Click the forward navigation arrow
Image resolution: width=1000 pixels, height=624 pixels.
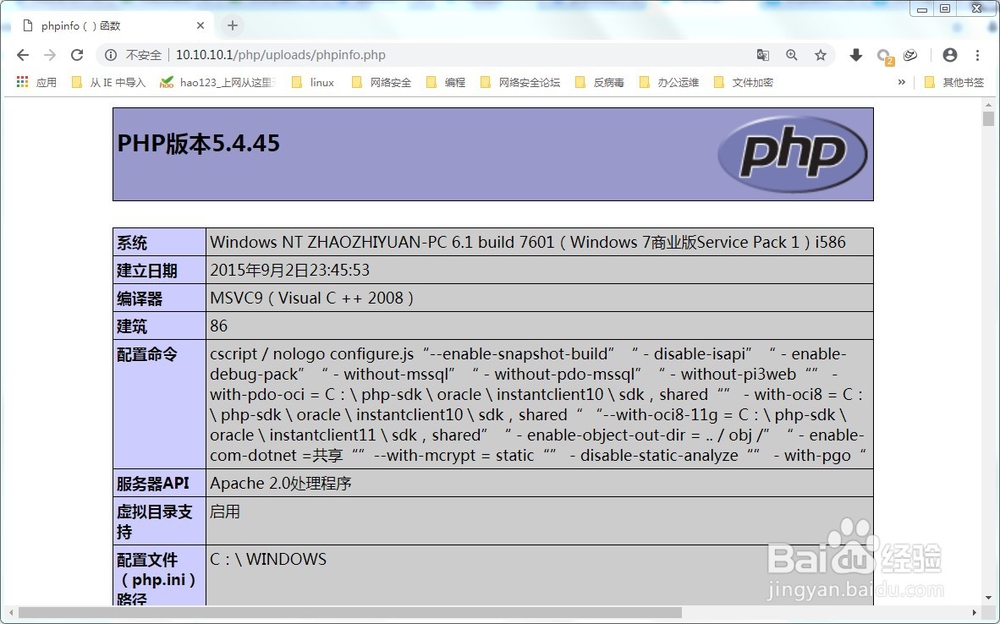(x=50, y=55)
